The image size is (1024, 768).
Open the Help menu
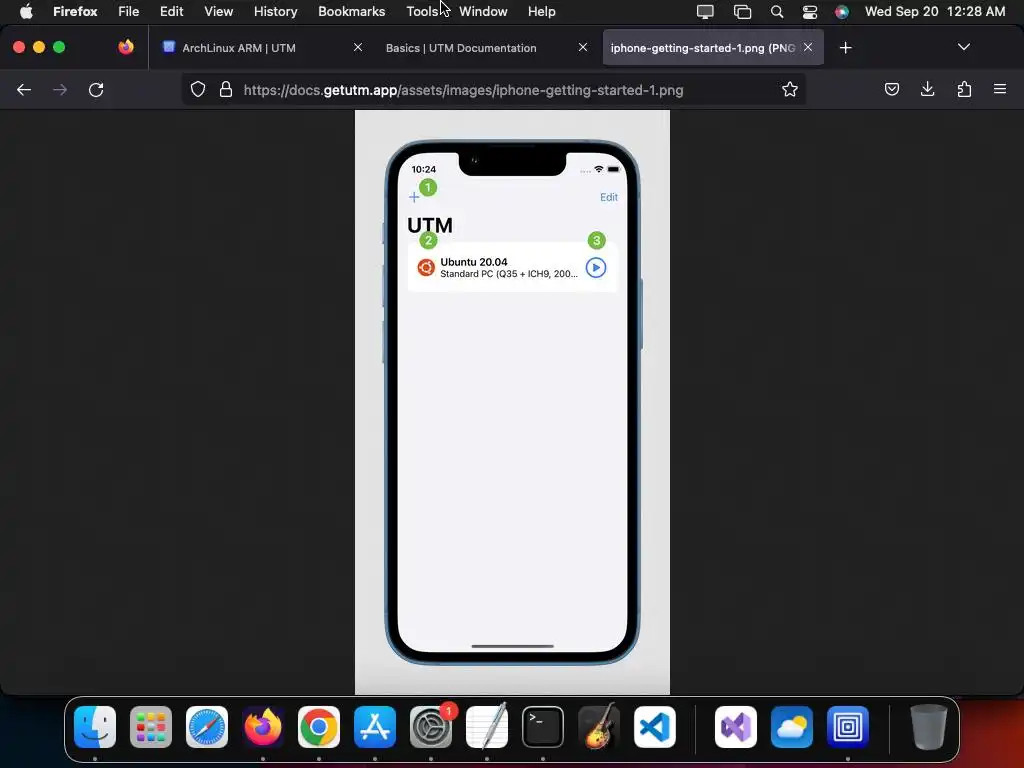pyautogui.click(x=541, y=11)
